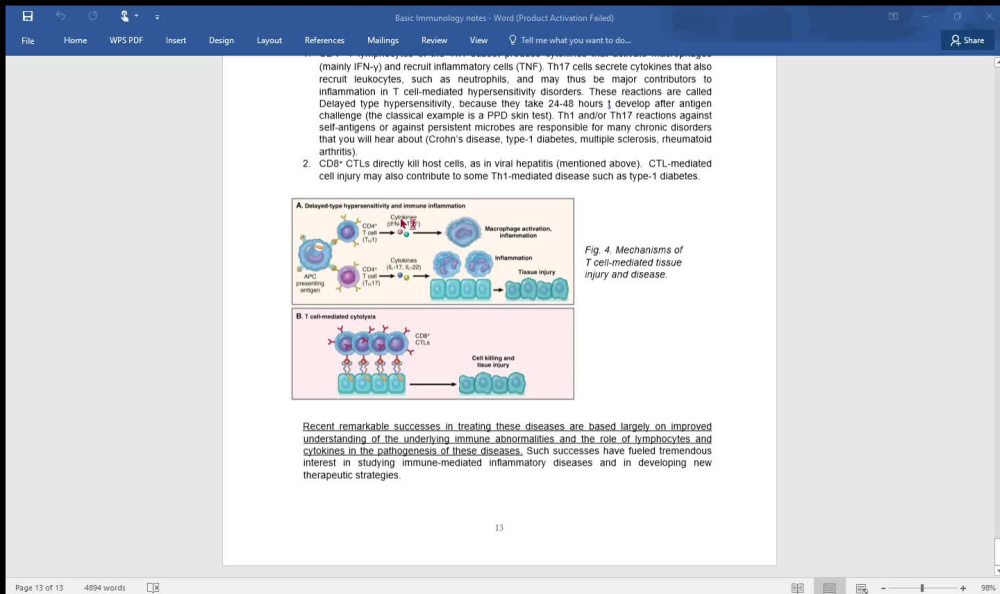Open the File menu tab
The image size is (1000, 594).
27,40
